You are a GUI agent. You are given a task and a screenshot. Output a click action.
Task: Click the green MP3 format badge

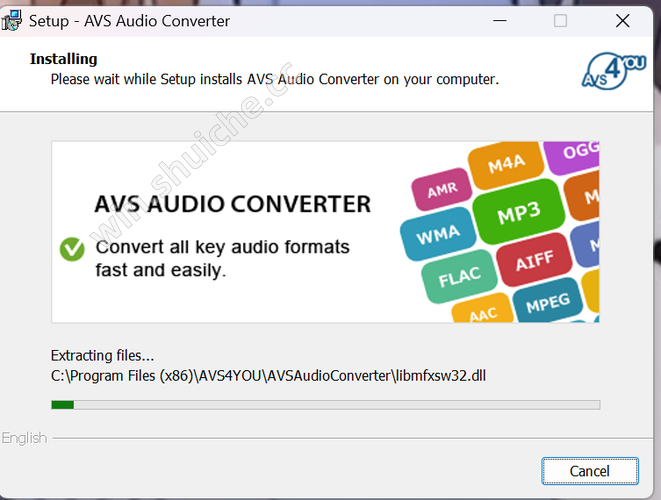pos(519,212)
